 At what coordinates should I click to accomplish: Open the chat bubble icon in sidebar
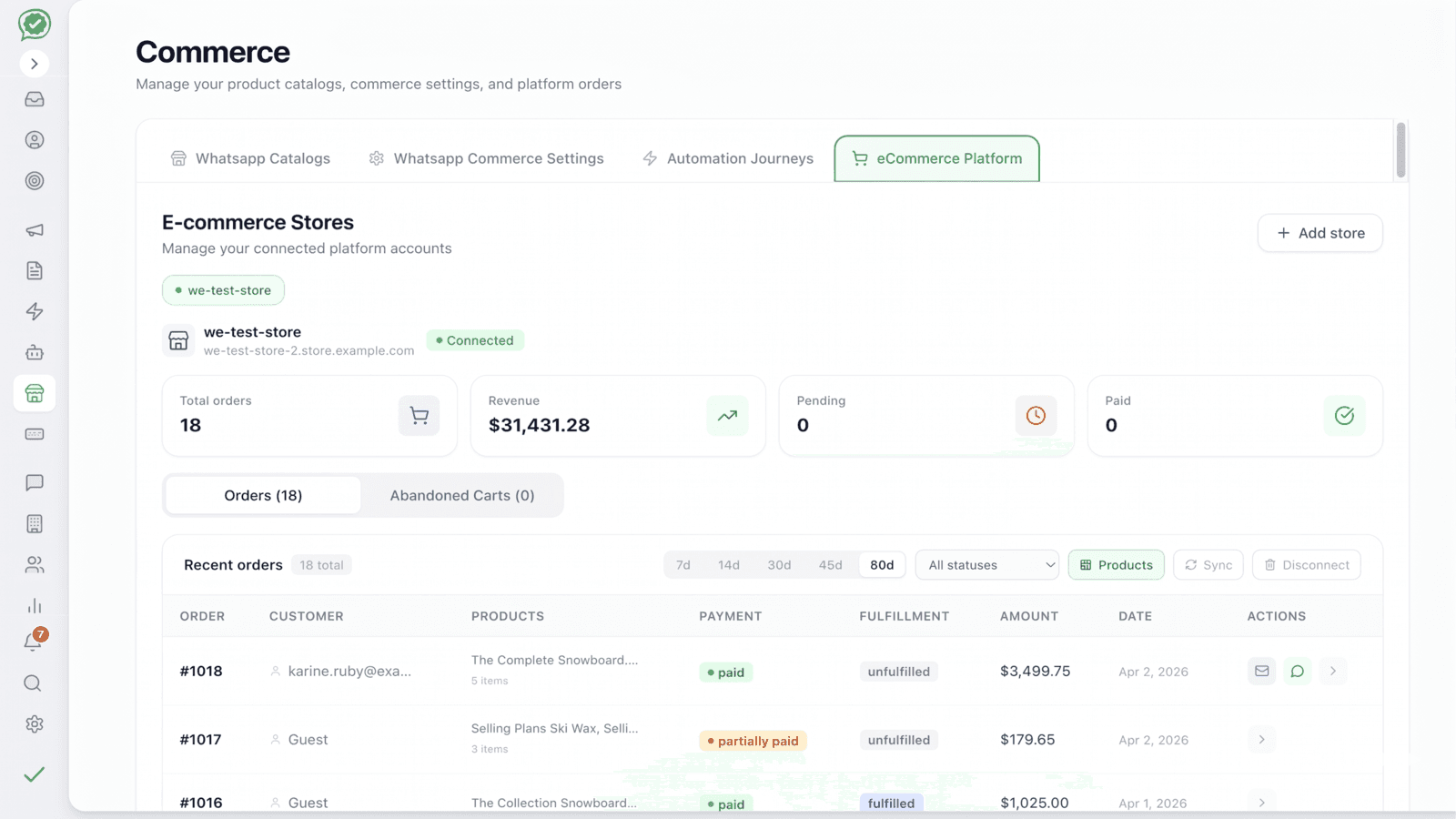tap(35, 482)
